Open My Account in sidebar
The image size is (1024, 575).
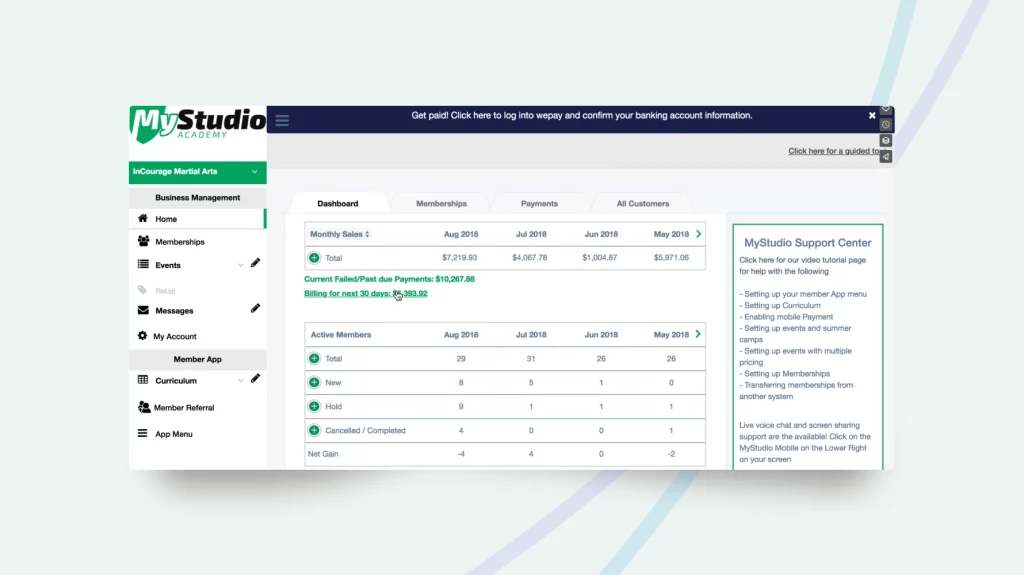[x=175, y=337]
